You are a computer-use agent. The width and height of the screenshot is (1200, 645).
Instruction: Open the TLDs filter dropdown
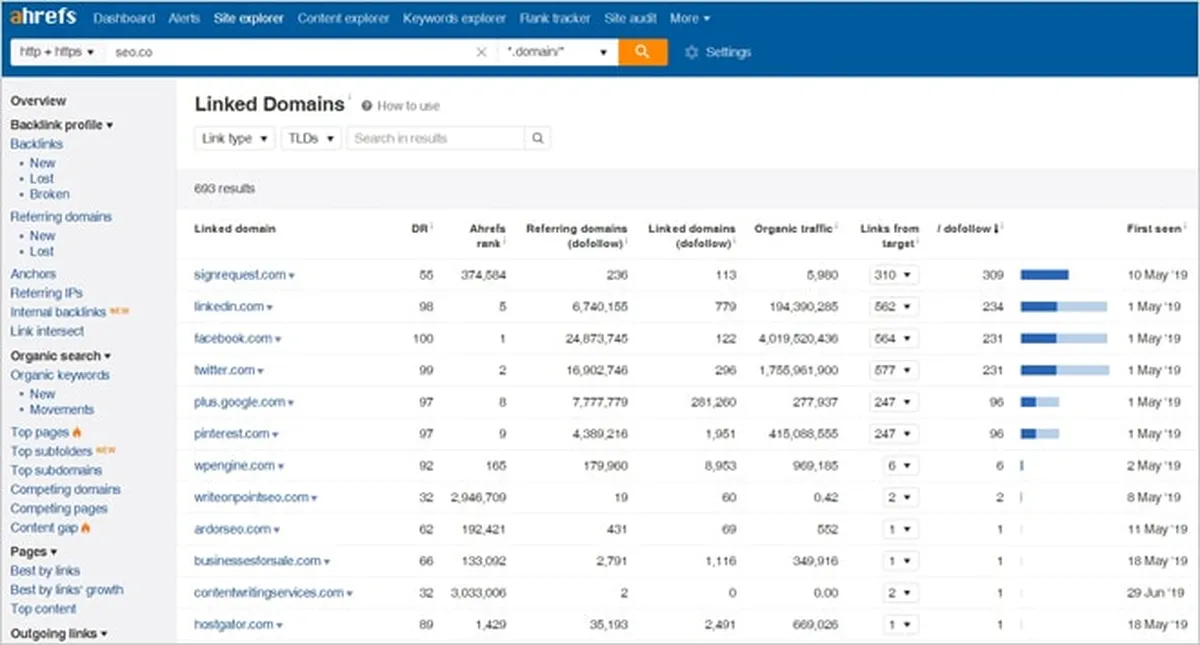pos(311,138)
